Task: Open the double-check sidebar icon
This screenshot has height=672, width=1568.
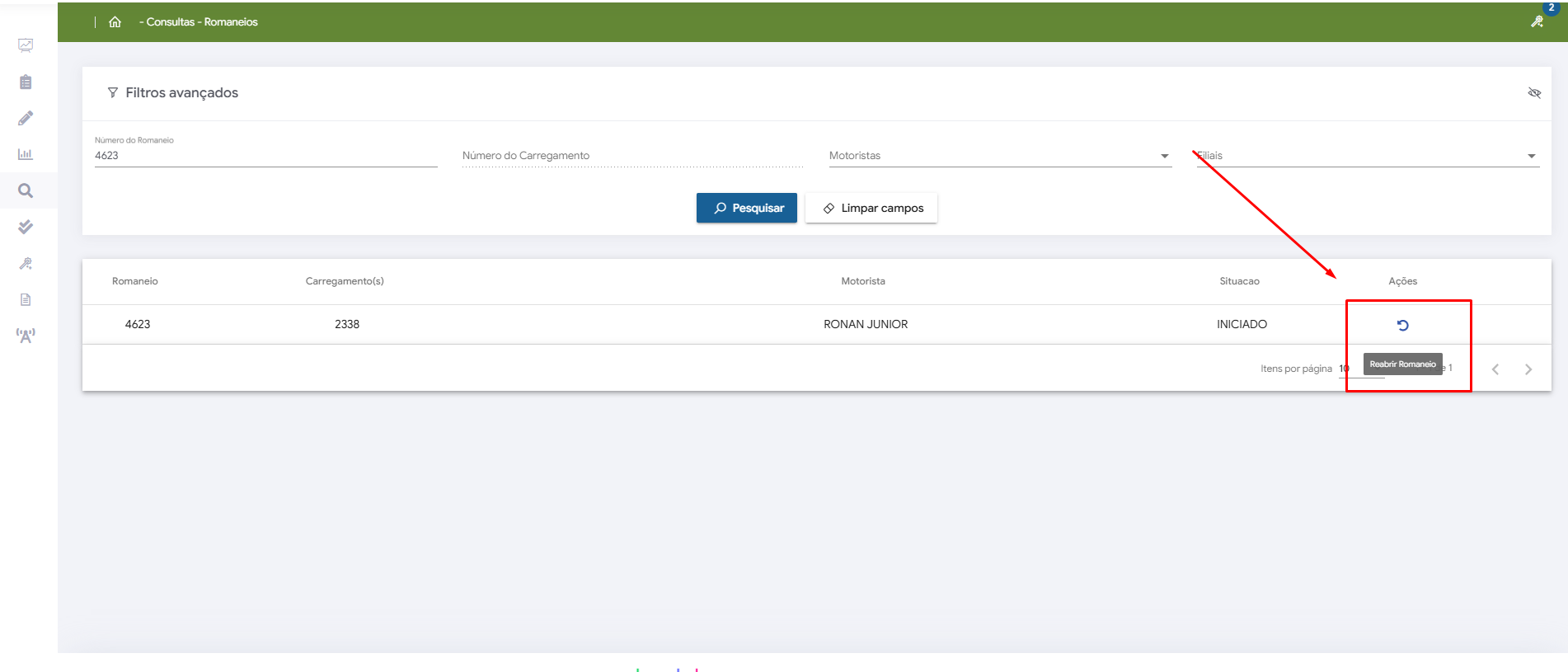Action: [26, 227]
